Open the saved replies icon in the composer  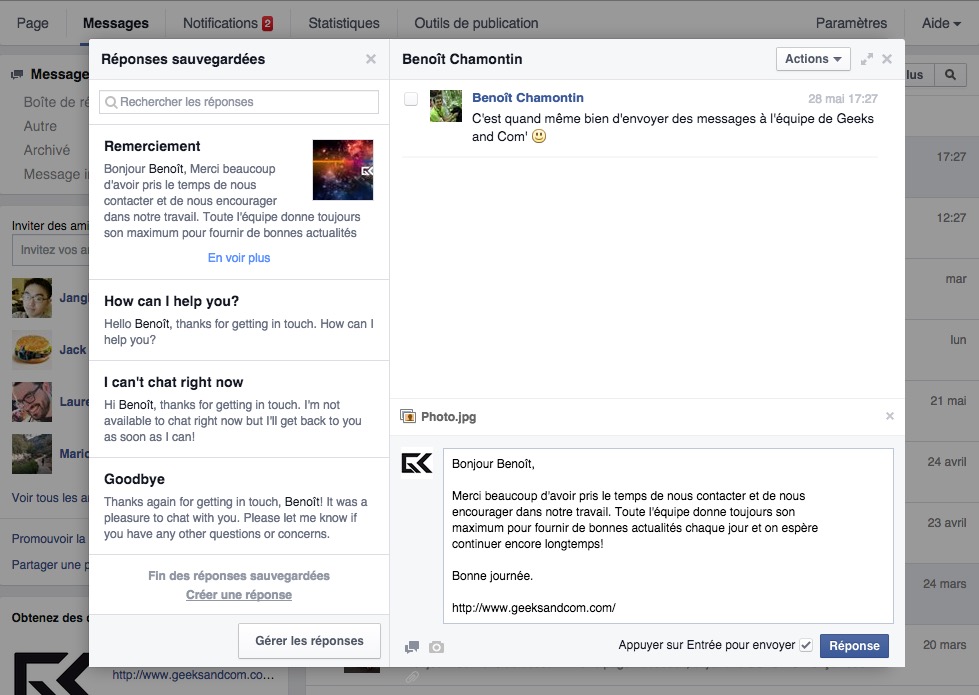click(x=411, y=646)
